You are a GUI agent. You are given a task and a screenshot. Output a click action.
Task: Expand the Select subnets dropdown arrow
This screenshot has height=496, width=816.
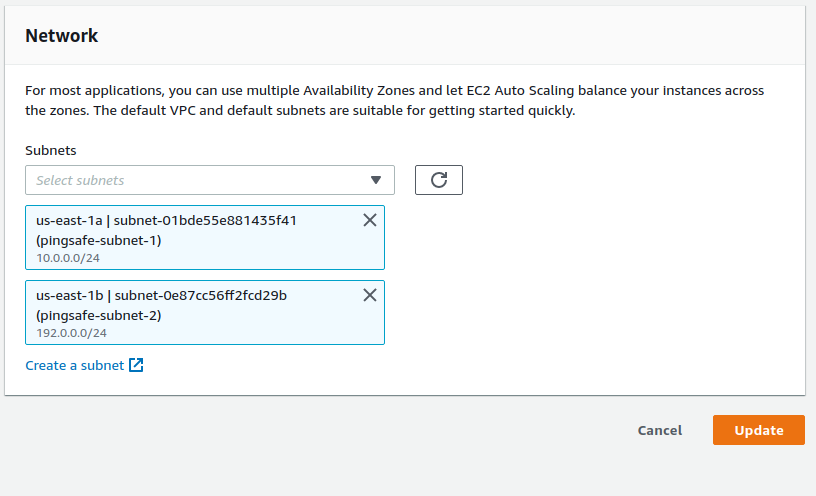point(376,180)
